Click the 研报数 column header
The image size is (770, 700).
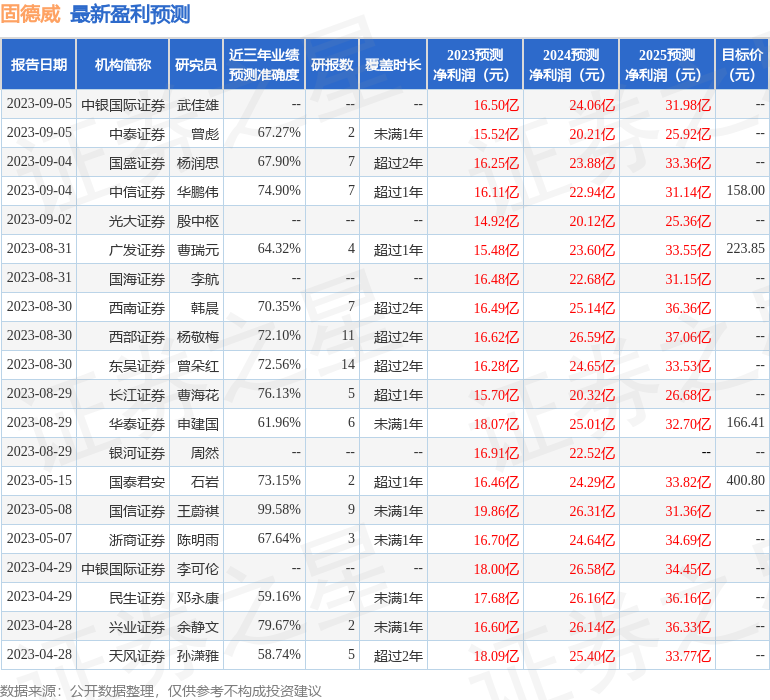(332, 65)
